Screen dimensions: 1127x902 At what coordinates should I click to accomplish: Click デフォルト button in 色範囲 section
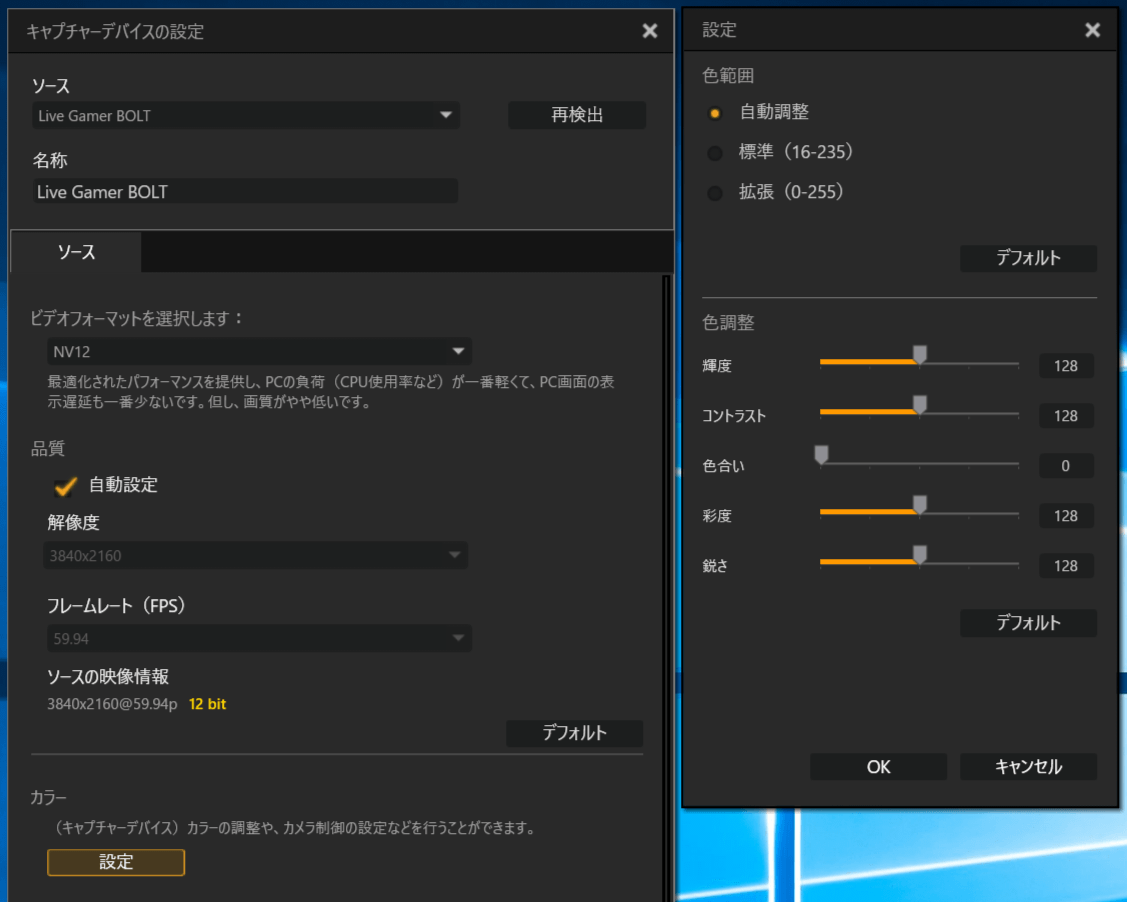pos(1028,258)
